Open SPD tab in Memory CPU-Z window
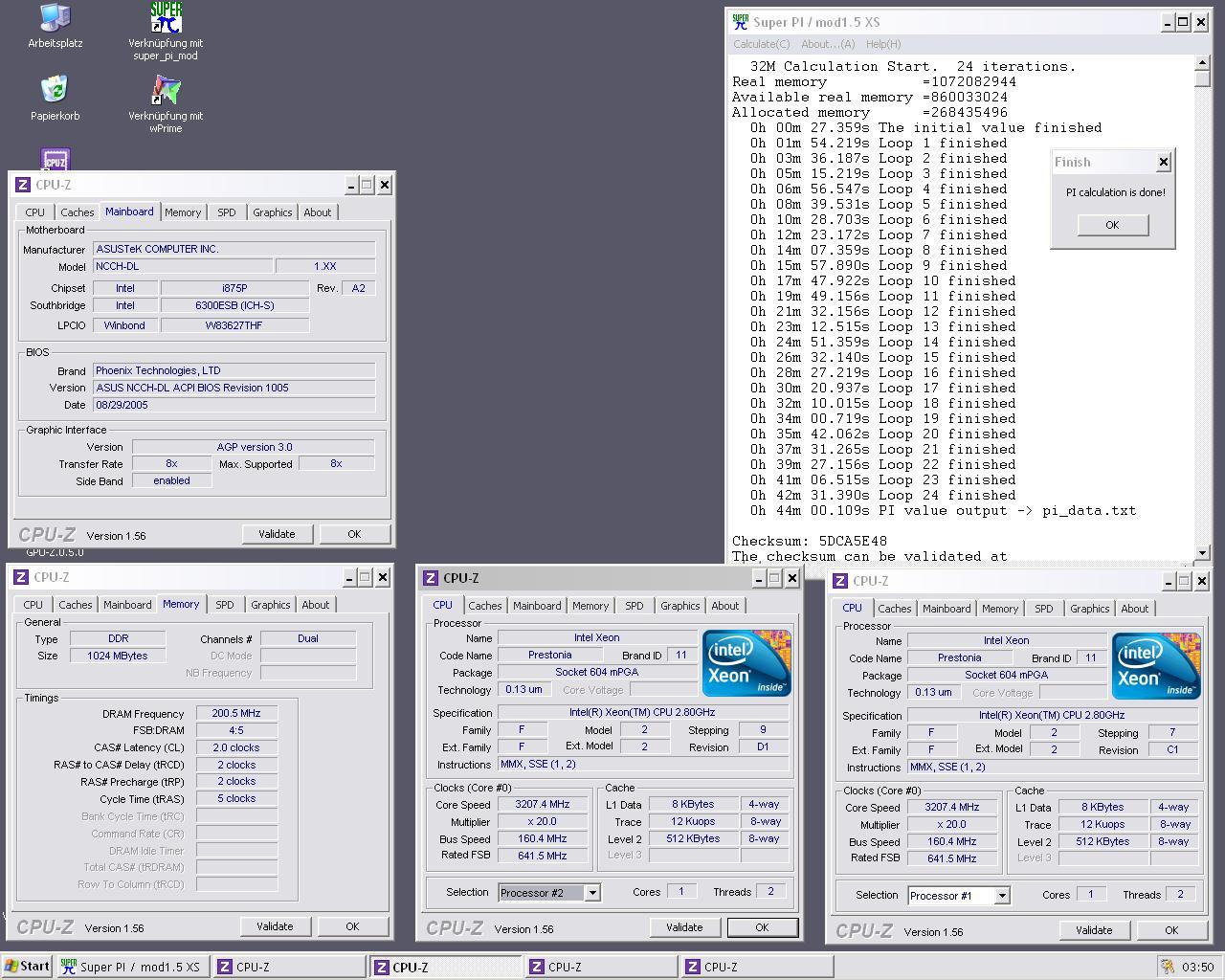Image resolution: width=1225 pixels, height=980 pixels. tap(224, 605)
